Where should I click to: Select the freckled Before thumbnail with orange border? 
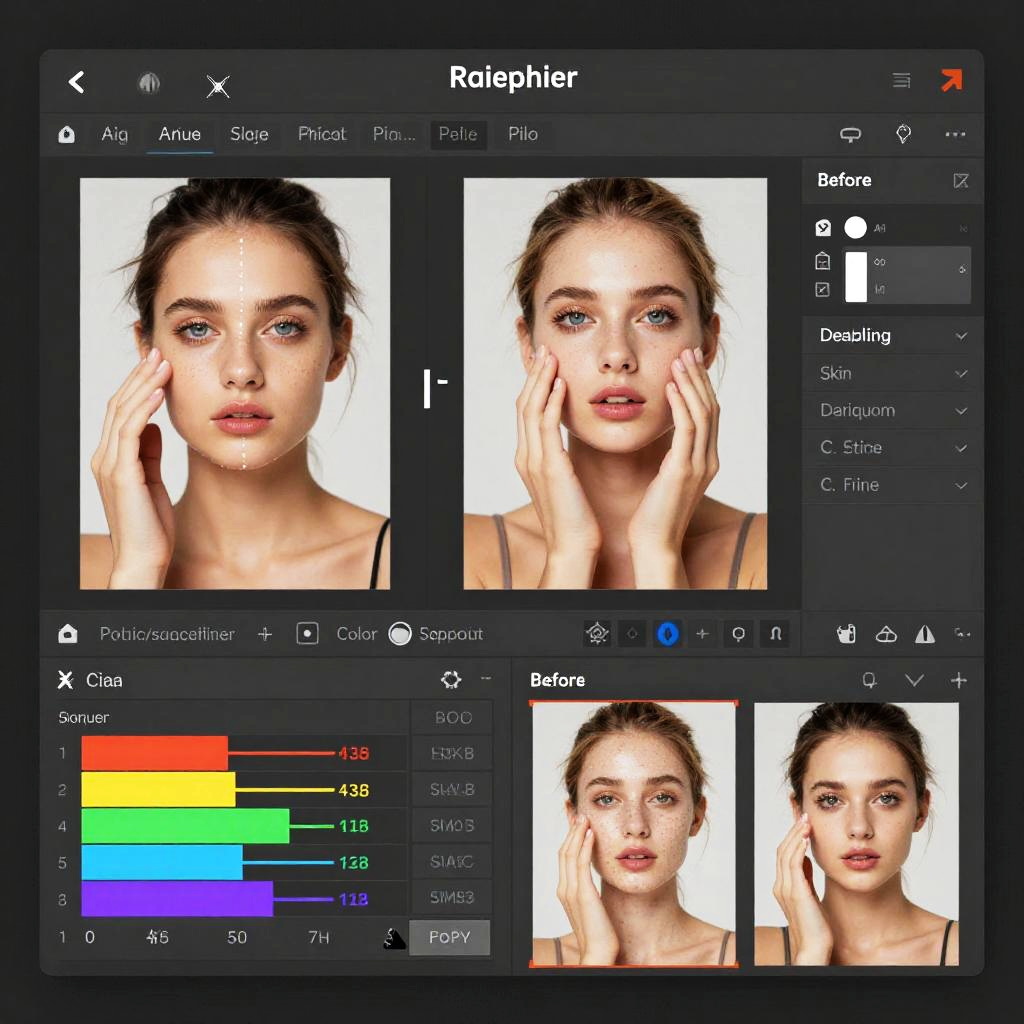point(634,833)
